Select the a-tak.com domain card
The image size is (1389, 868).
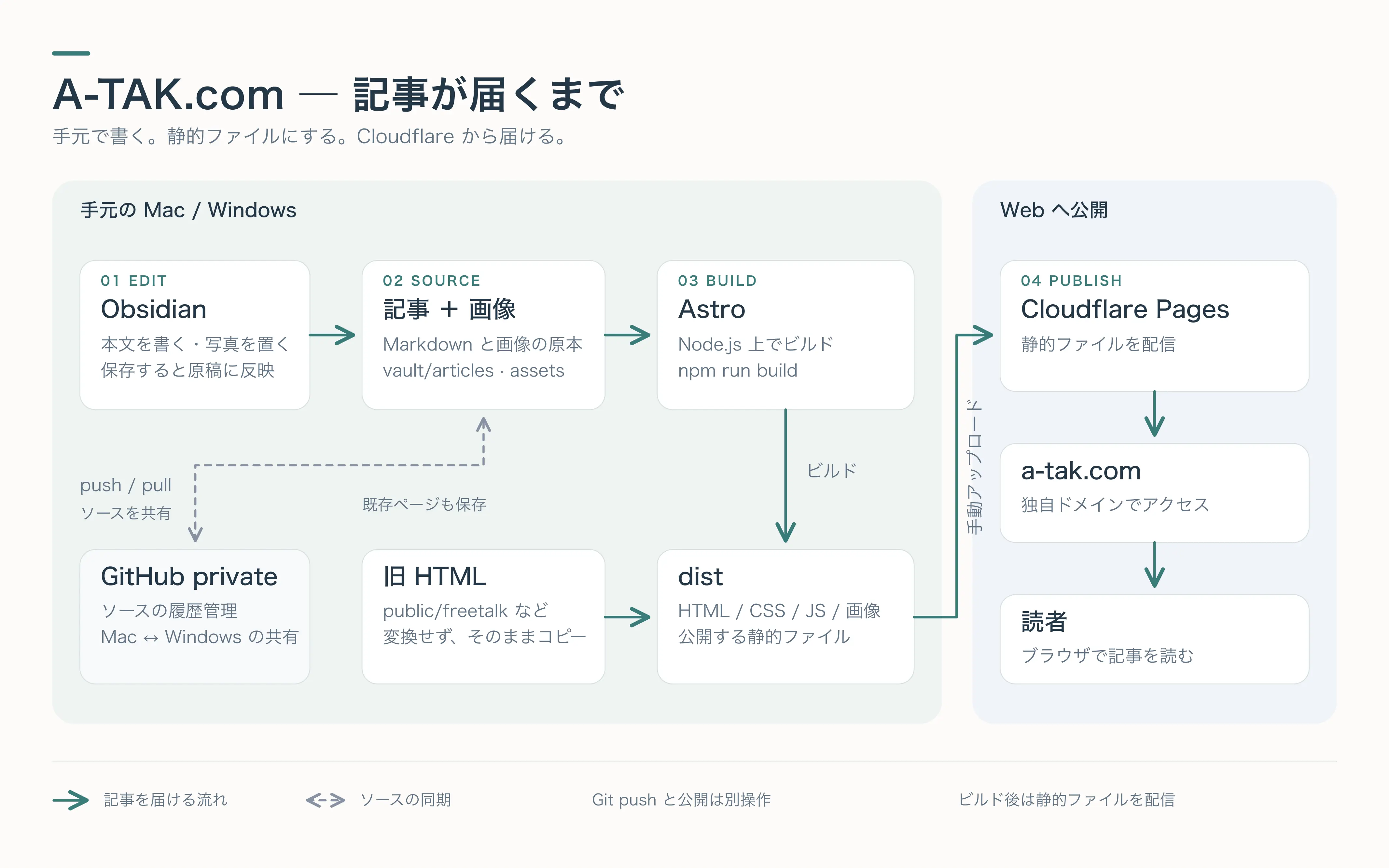tap(1154, 492)
